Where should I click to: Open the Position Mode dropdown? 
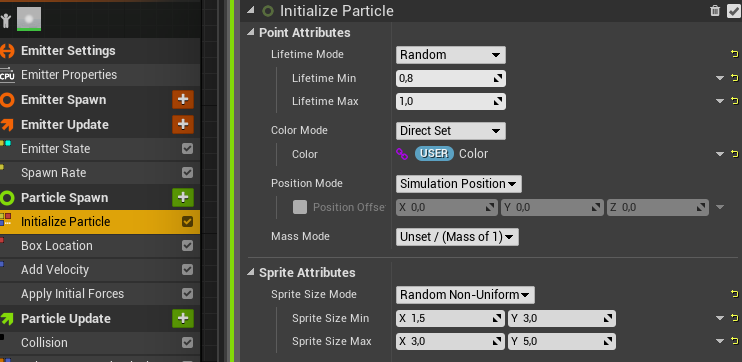tap(459, 184)
